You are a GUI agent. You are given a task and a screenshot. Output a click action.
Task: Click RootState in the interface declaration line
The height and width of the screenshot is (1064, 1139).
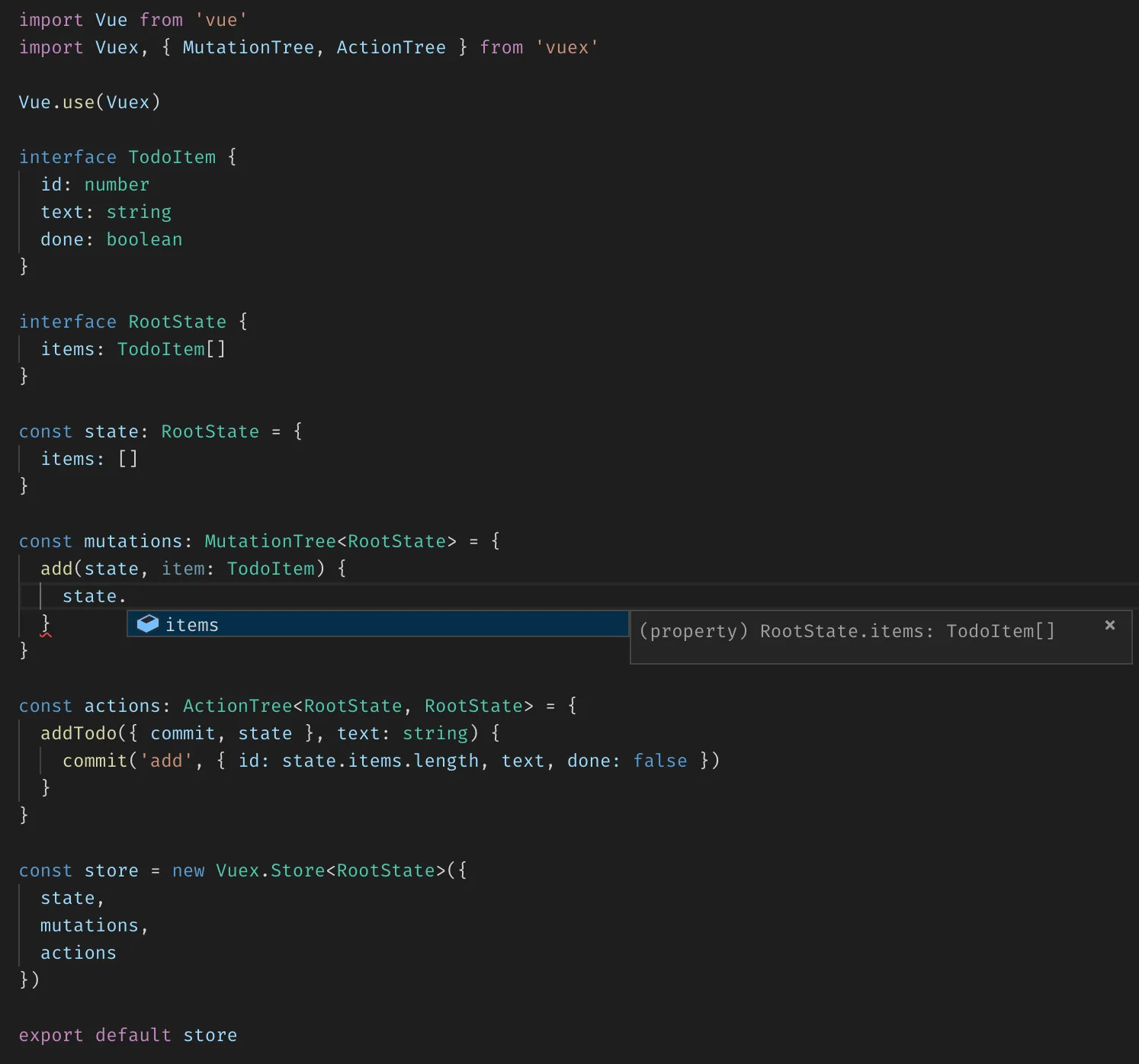177,322
